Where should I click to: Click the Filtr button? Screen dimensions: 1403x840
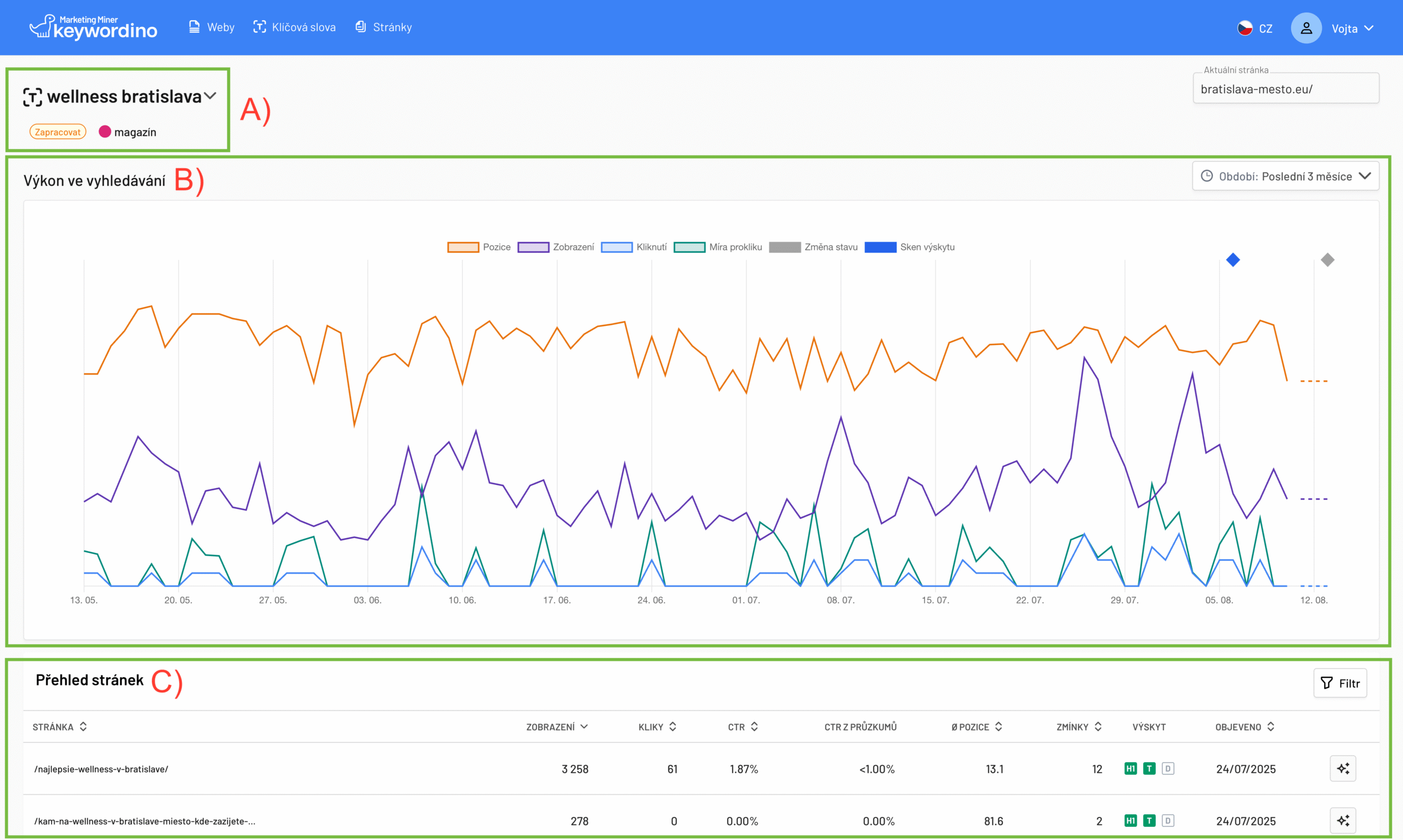[x=1339, y=683]
